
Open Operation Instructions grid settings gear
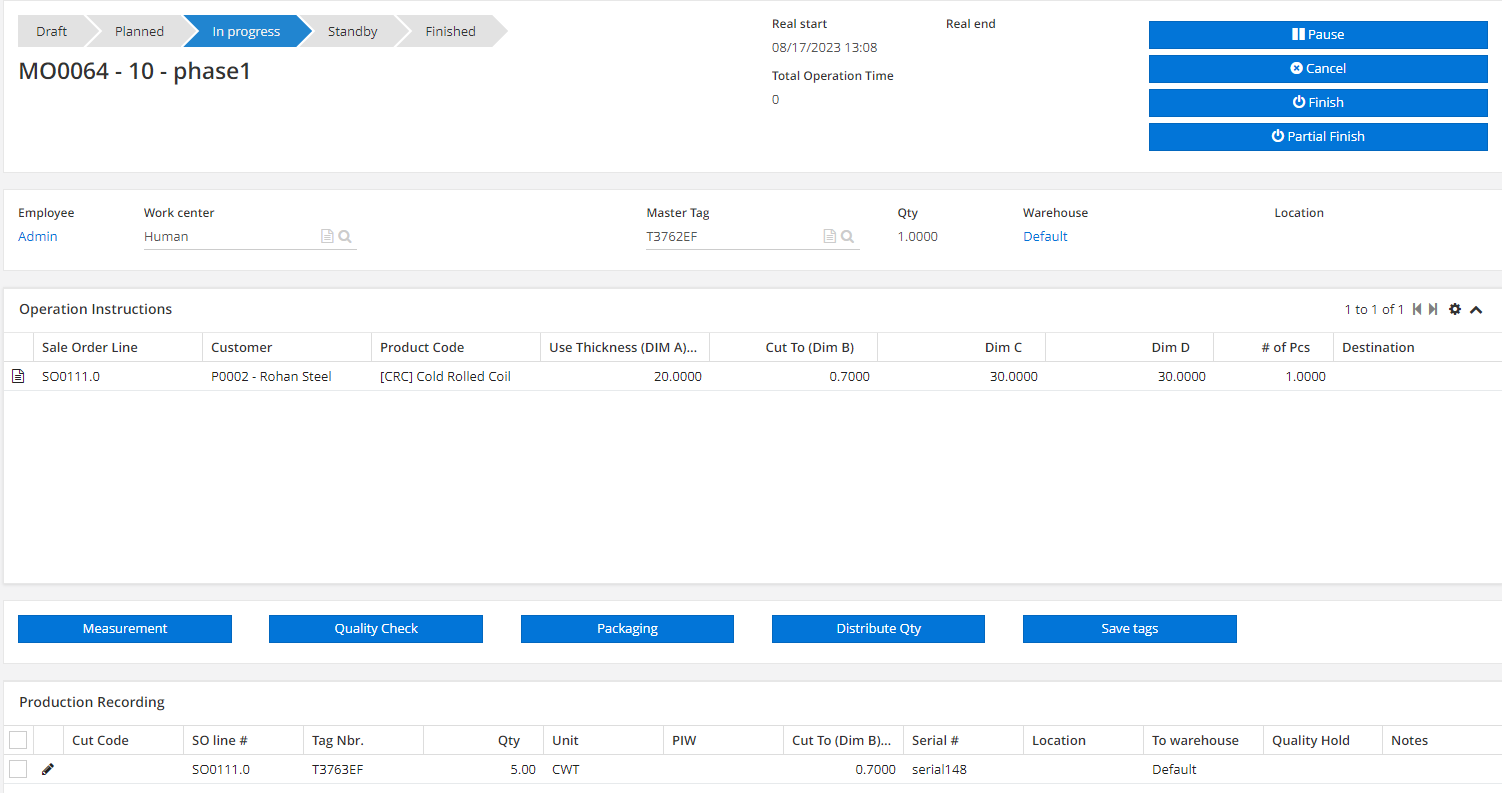[x=1455, y=309]
